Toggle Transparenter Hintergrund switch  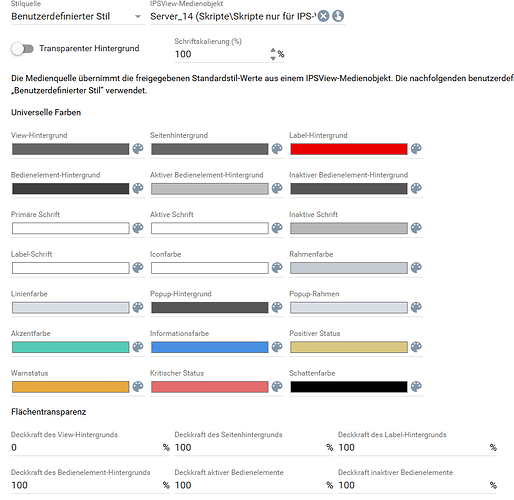22,49
